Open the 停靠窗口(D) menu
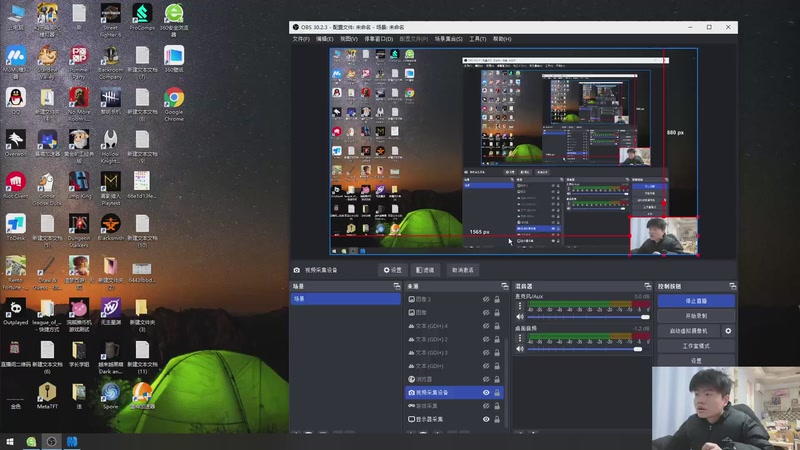Viewport: 800px width, 450px height. coord(379,39)
